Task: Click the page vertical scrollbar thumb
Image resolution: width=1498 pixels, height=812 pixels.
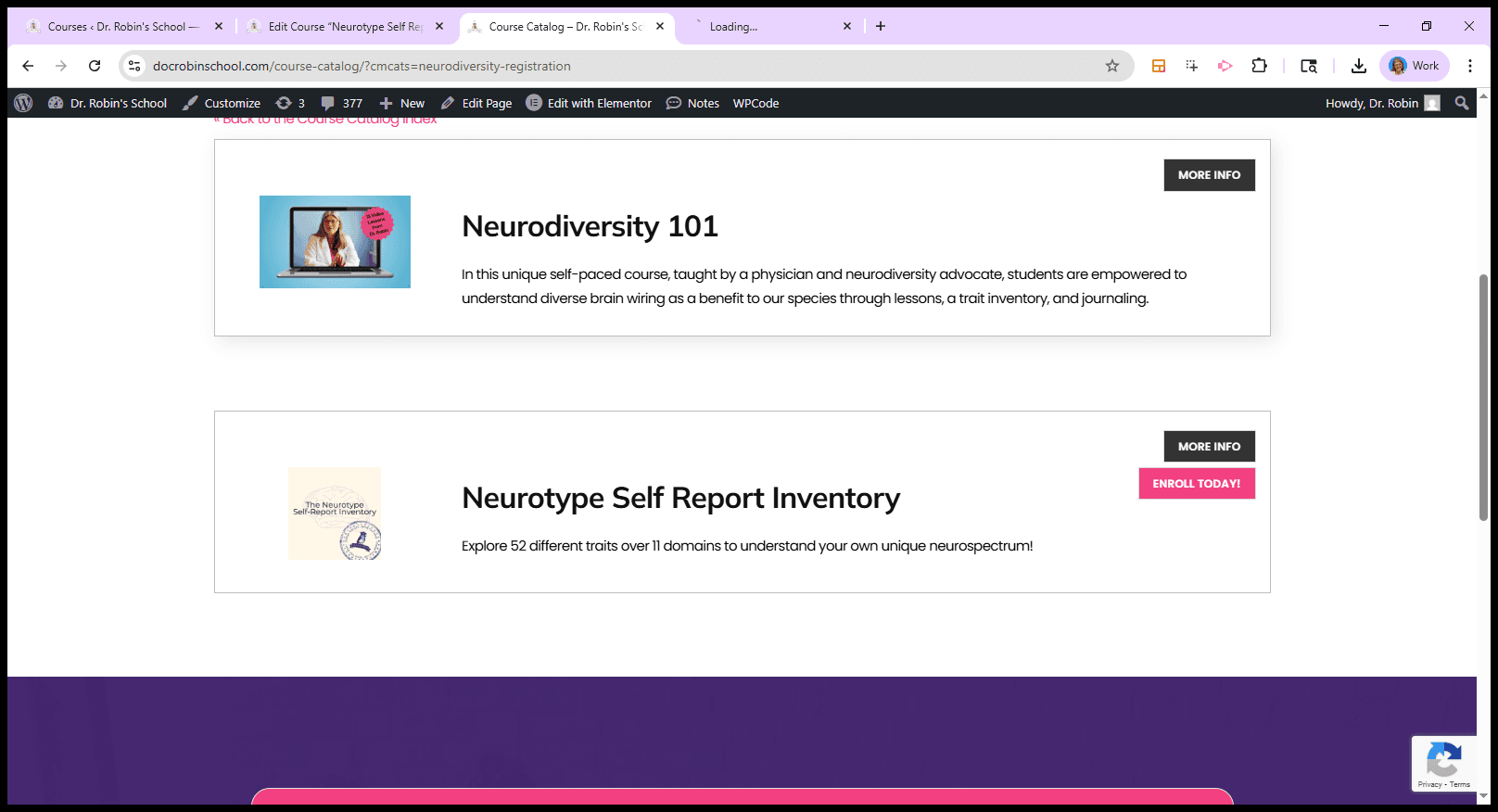Action: [1483, 397]
